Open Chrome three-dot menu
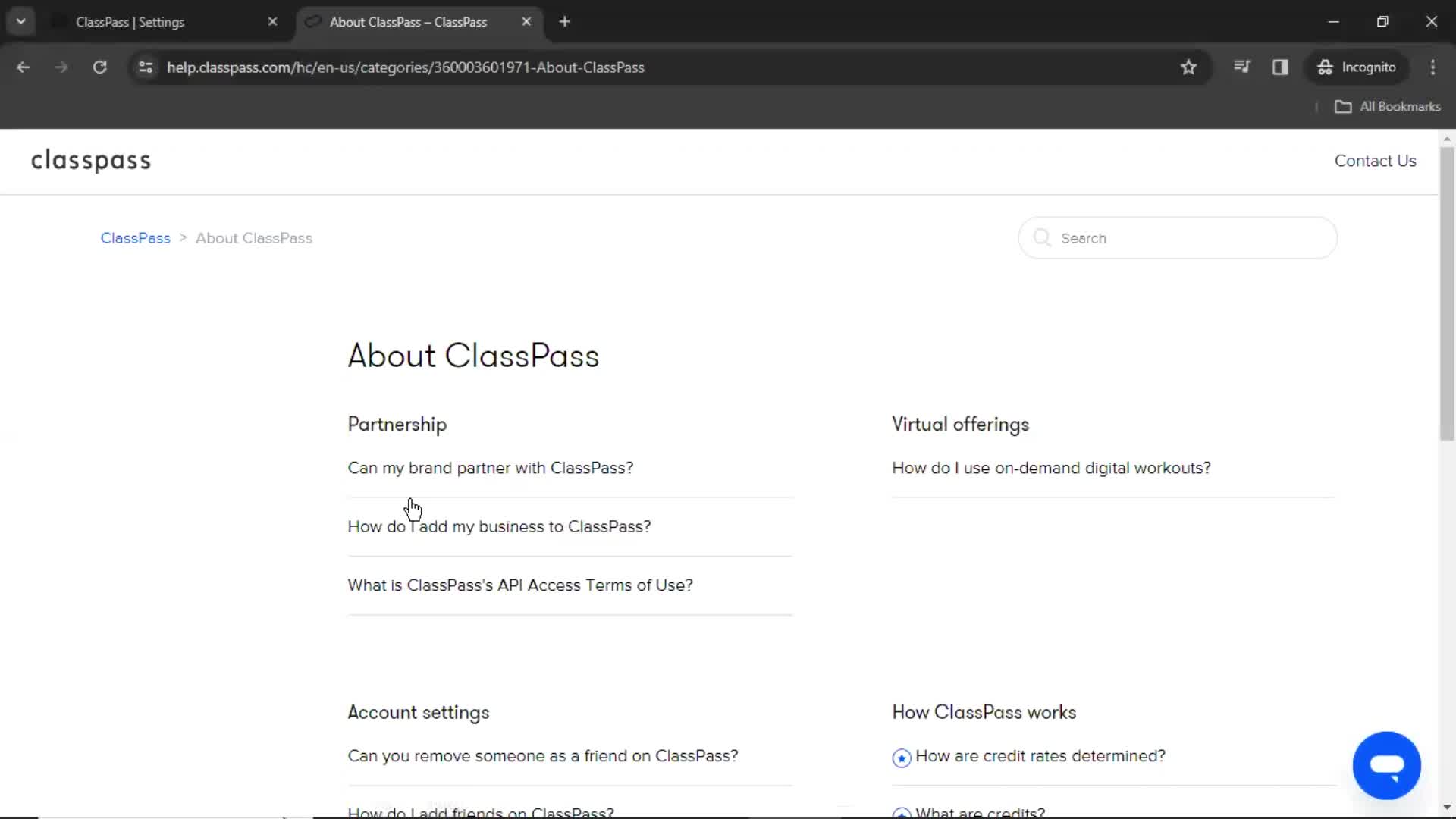The image size is (1456, 819). point(1432,67)
